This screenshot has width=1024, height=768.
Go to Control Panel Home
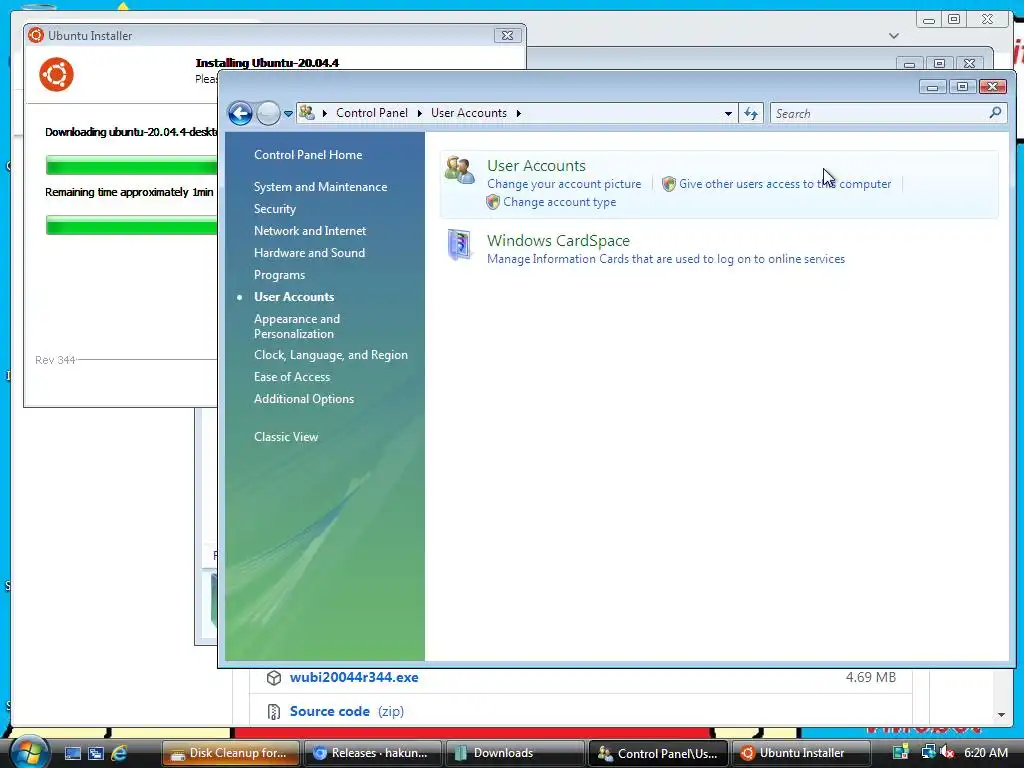(x=308, y=155)
